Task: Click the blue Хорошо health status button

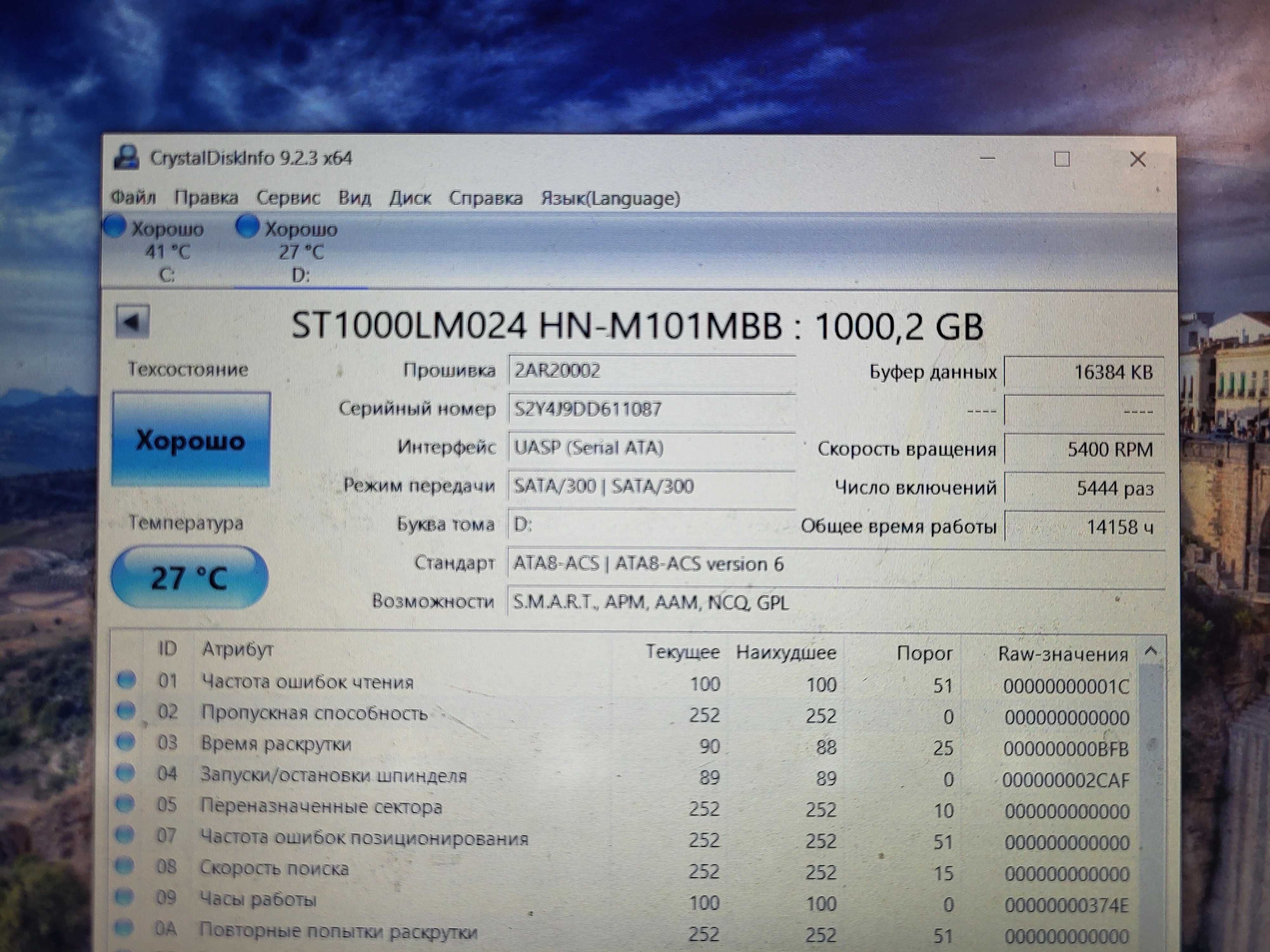Action: tap(190, 440)
